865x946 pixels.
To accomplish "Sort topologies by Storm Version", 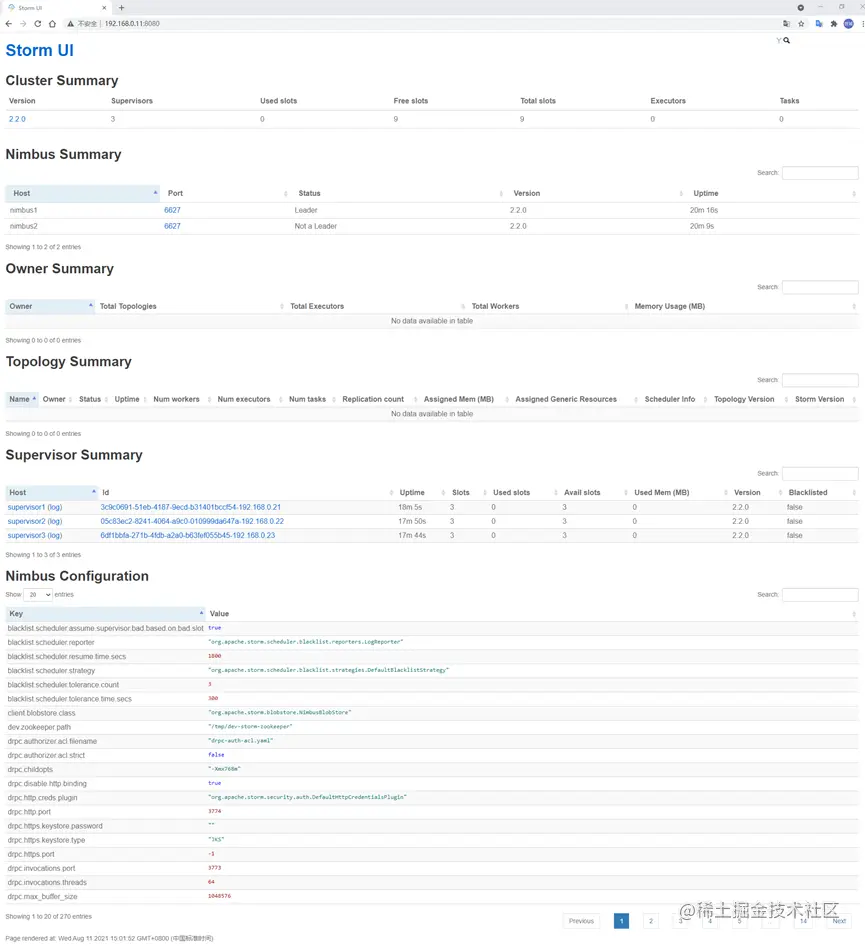I will [x=824, y=399].
